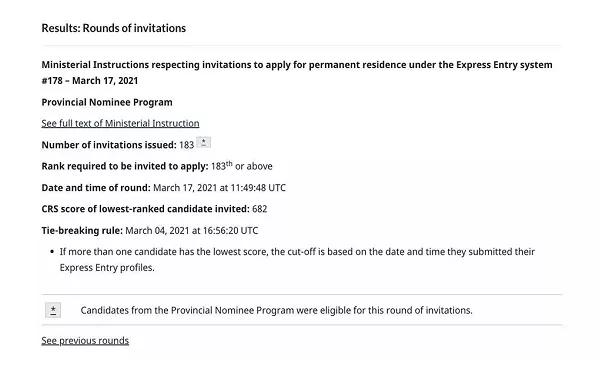Click the Rank required to be invited label
This screenshot has height=373, width=611.
click(x=125, y=166)
